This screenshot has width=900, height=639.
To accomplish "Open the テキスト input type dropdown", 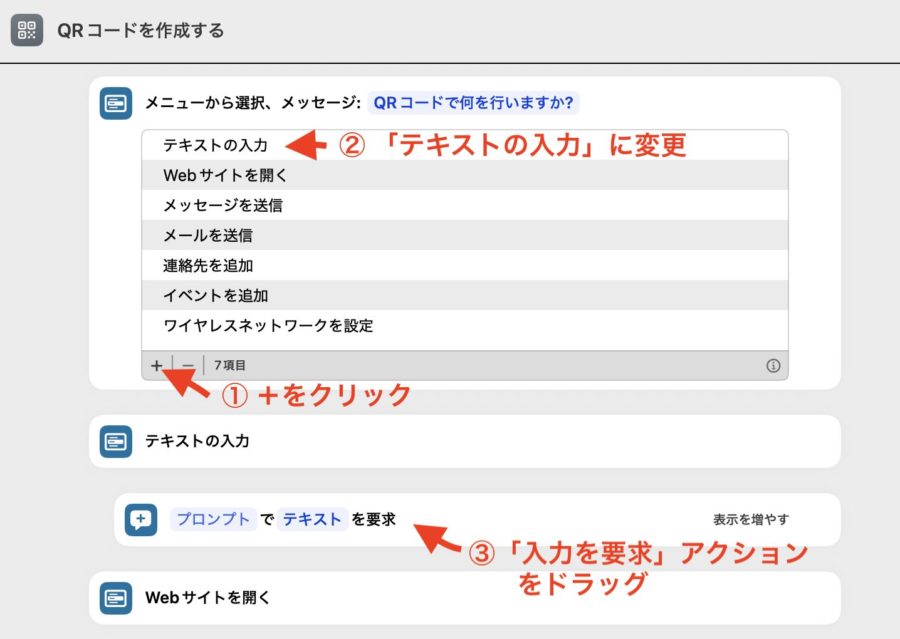I will [x=311, y=519].
